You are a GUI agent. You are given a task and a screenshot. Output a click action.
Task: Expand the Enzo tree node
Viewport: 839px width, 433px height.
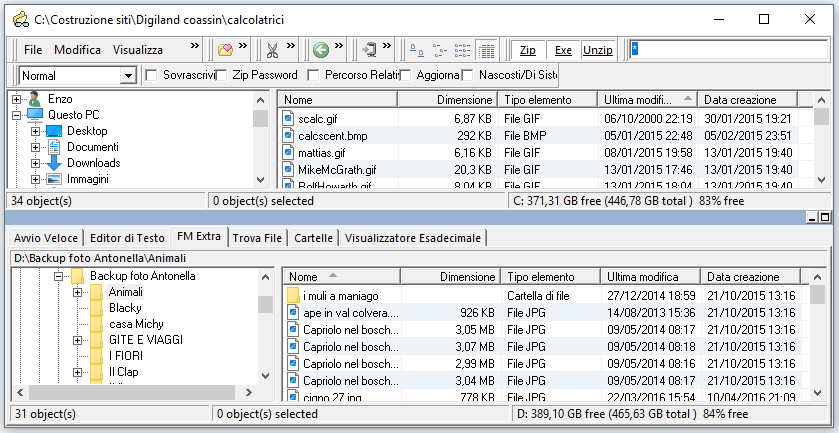tap(17, 99)
